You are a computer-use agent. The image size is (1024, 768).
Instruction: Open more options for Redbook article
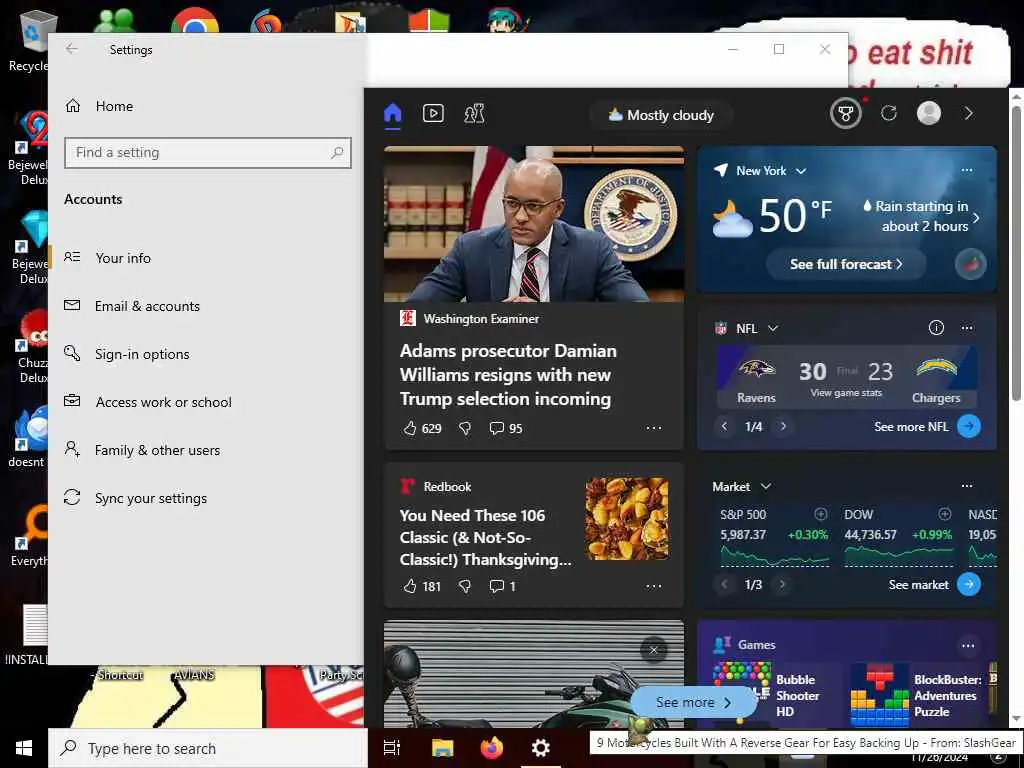pyautogui.click(x=654, y=586)
